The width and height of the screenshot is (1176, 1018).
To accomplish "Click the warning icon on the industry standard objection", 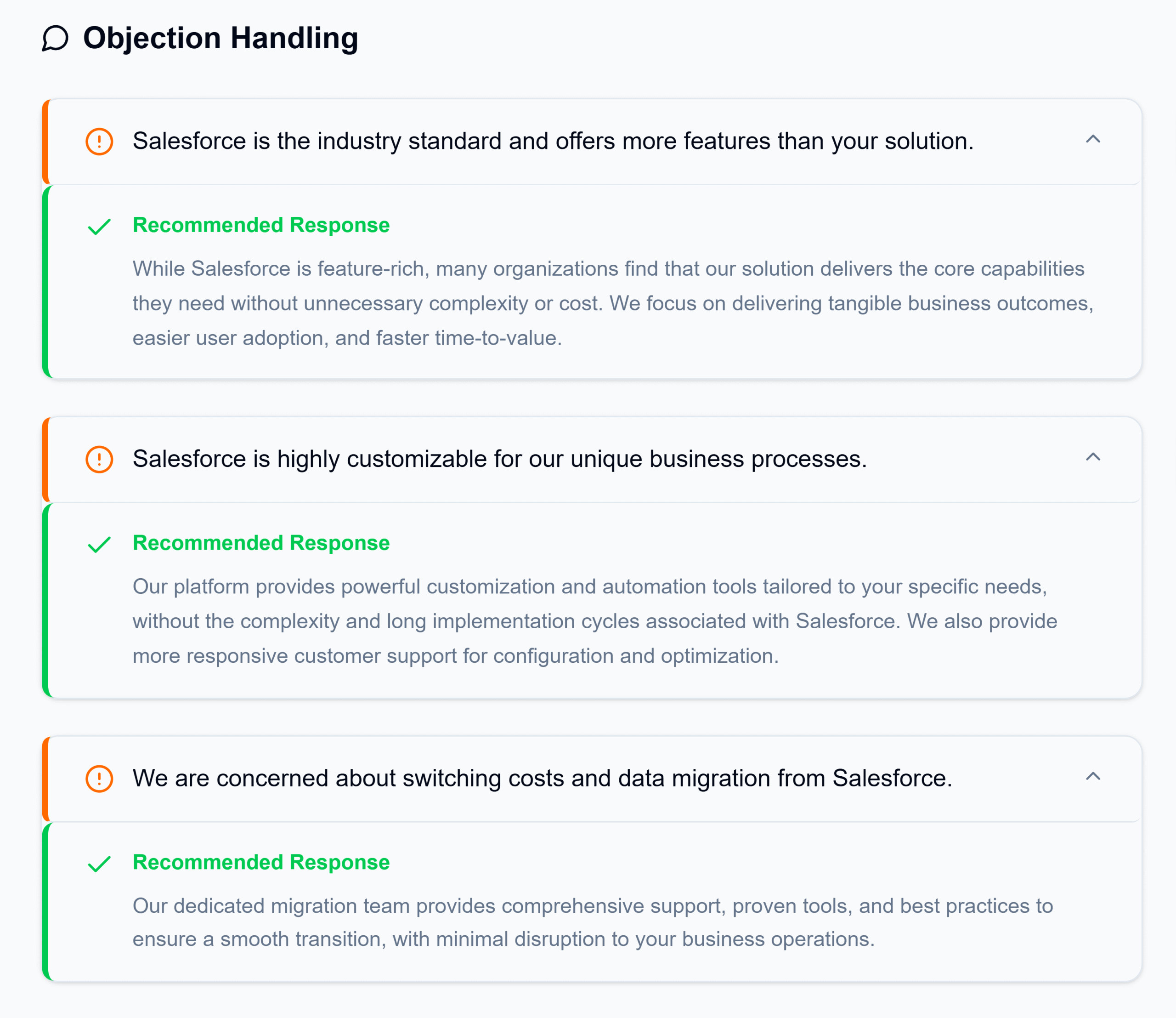I will pos(99,142).
